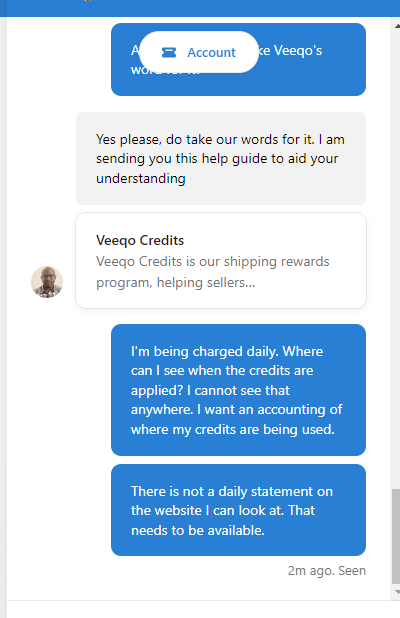This screenshot has width=400, height=618.
Task: Select the "I'm being charged daily" message bubble
Action: [x=238, y=390]
